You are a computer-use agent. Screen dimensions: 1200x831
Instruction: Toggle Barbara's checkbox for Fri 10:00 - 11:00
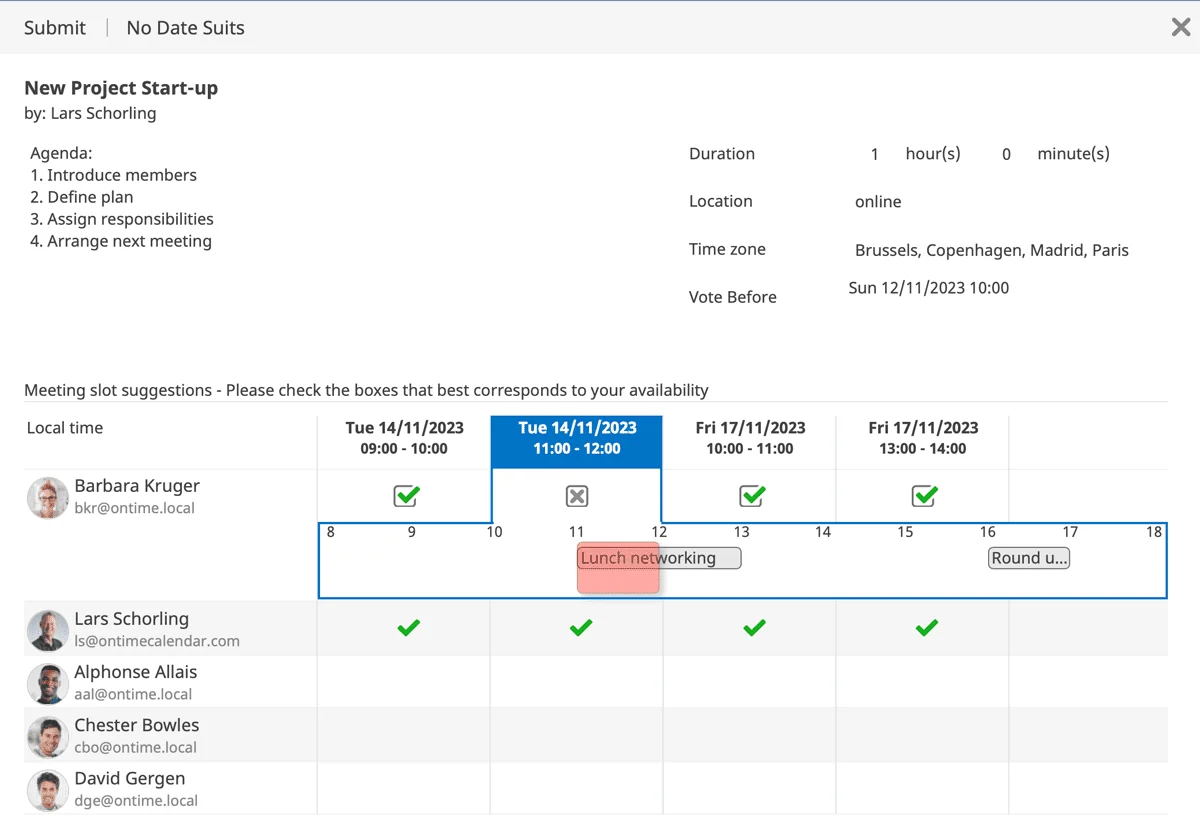tap(751, 495)
